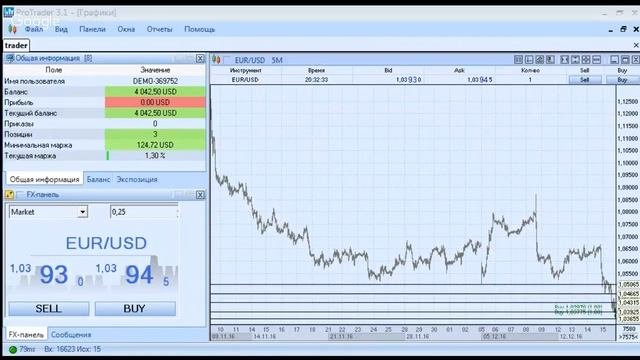Open the Отчеты menu

click(159, 29)
